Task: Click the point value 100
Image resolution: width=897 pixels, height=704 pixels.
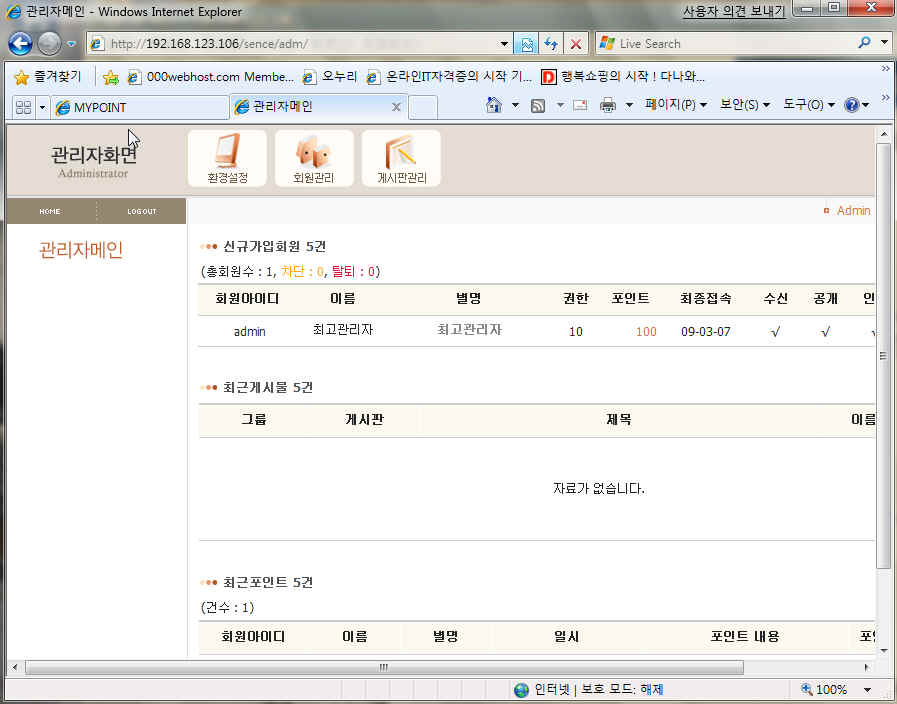Action: click(x=646, y=332)
